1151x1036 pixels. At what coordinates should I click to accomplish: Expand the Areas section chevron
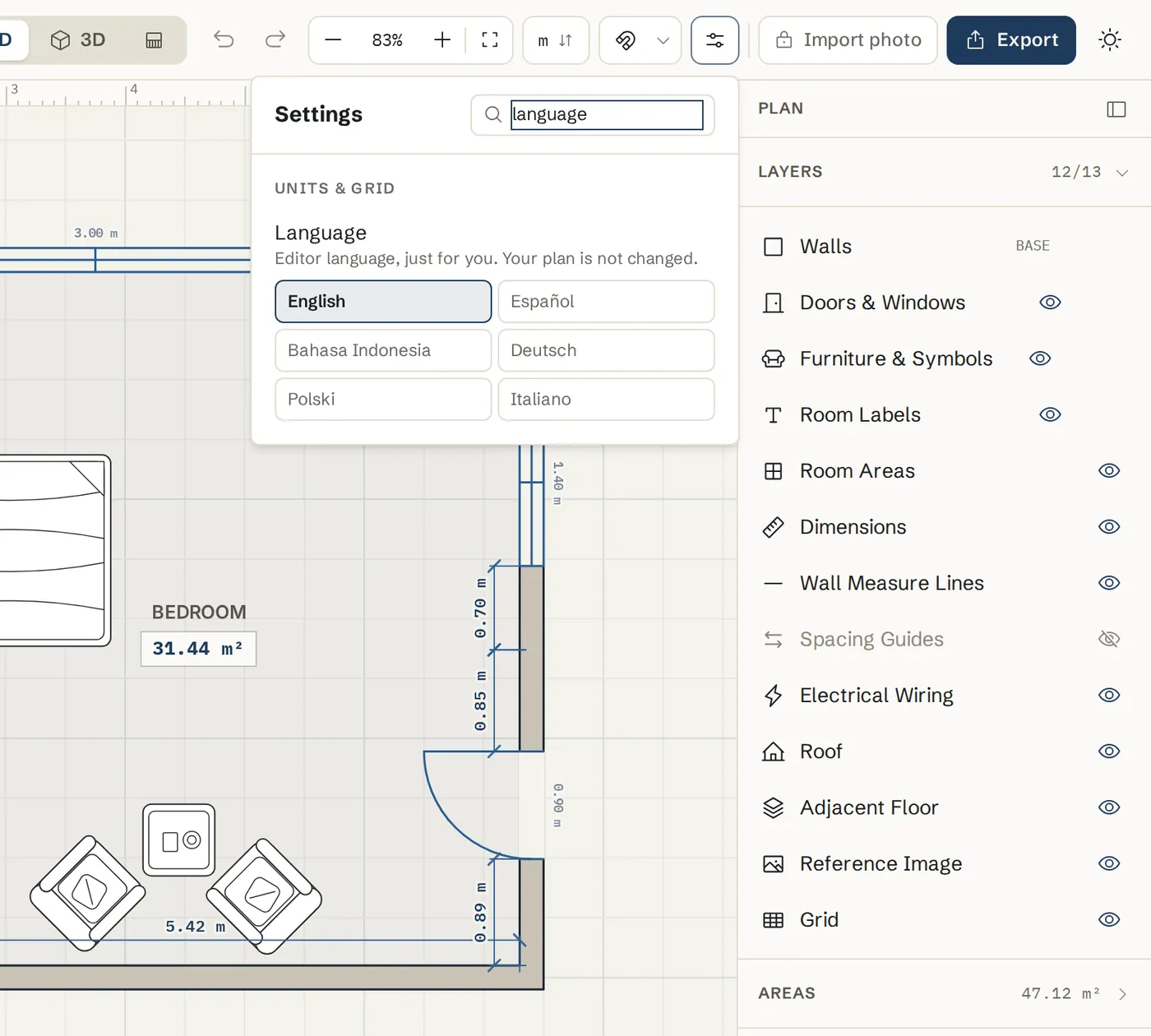coord(1122,994)
